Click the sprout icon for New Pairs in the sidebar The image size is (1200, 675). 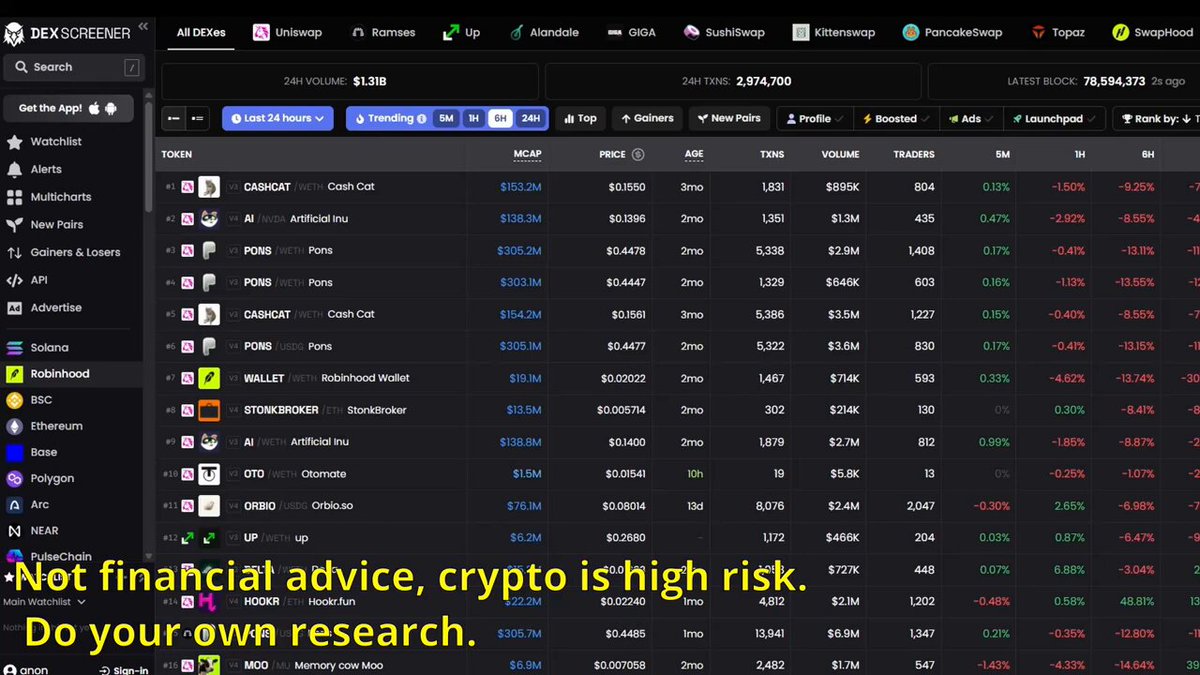click(14, 225)
